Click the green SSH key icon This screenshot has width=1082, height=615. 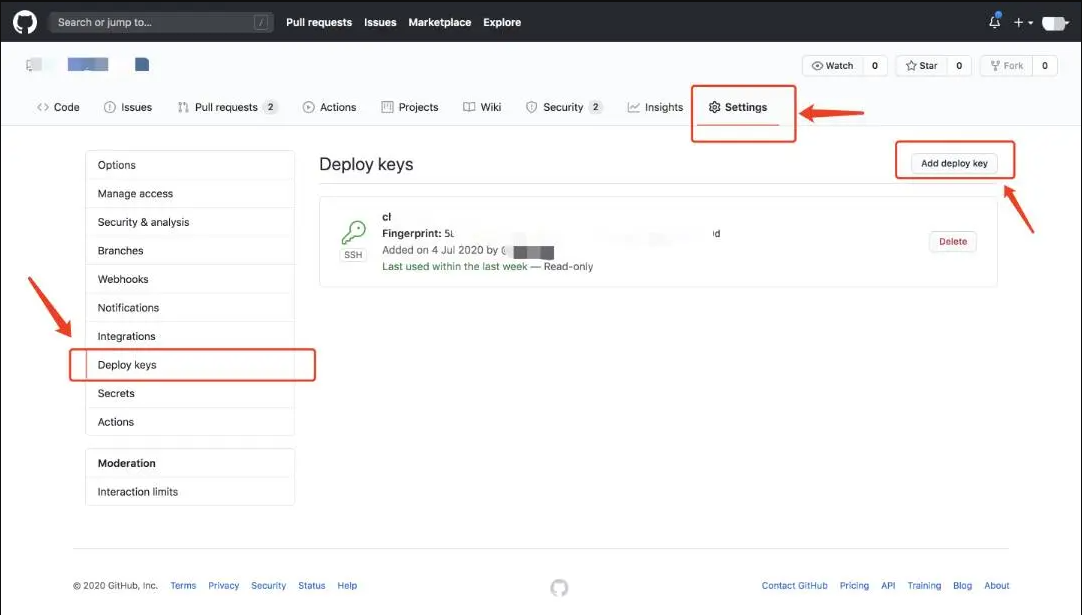353,233
